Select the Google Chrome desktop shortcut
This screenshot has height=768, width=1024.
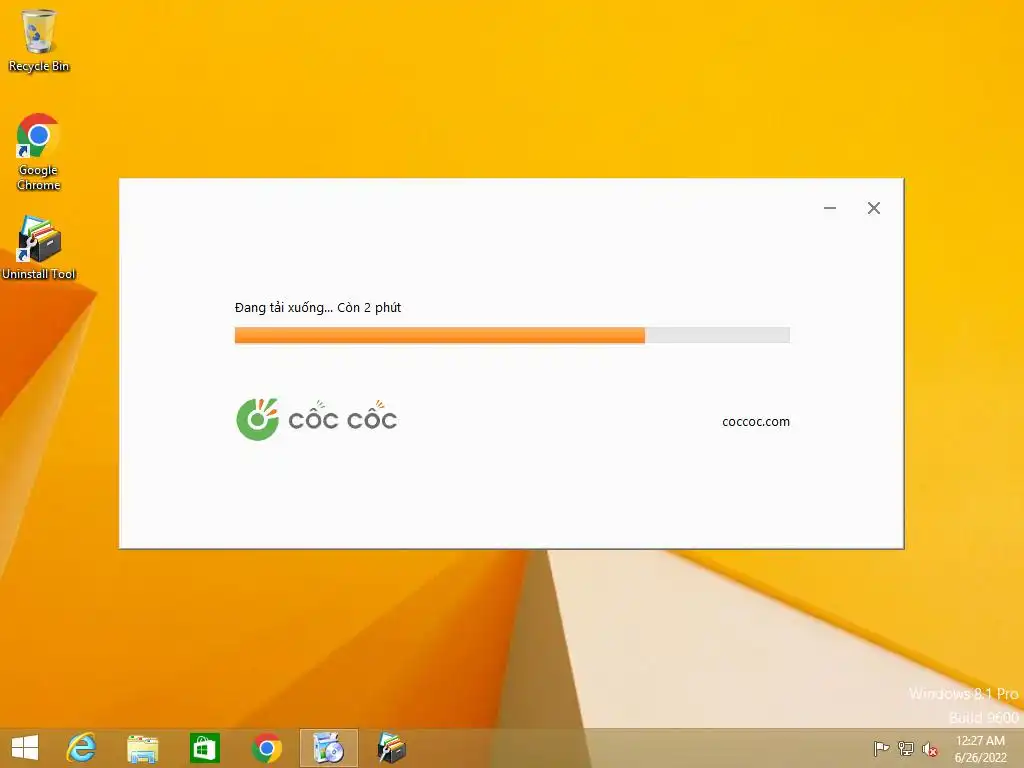38,152
